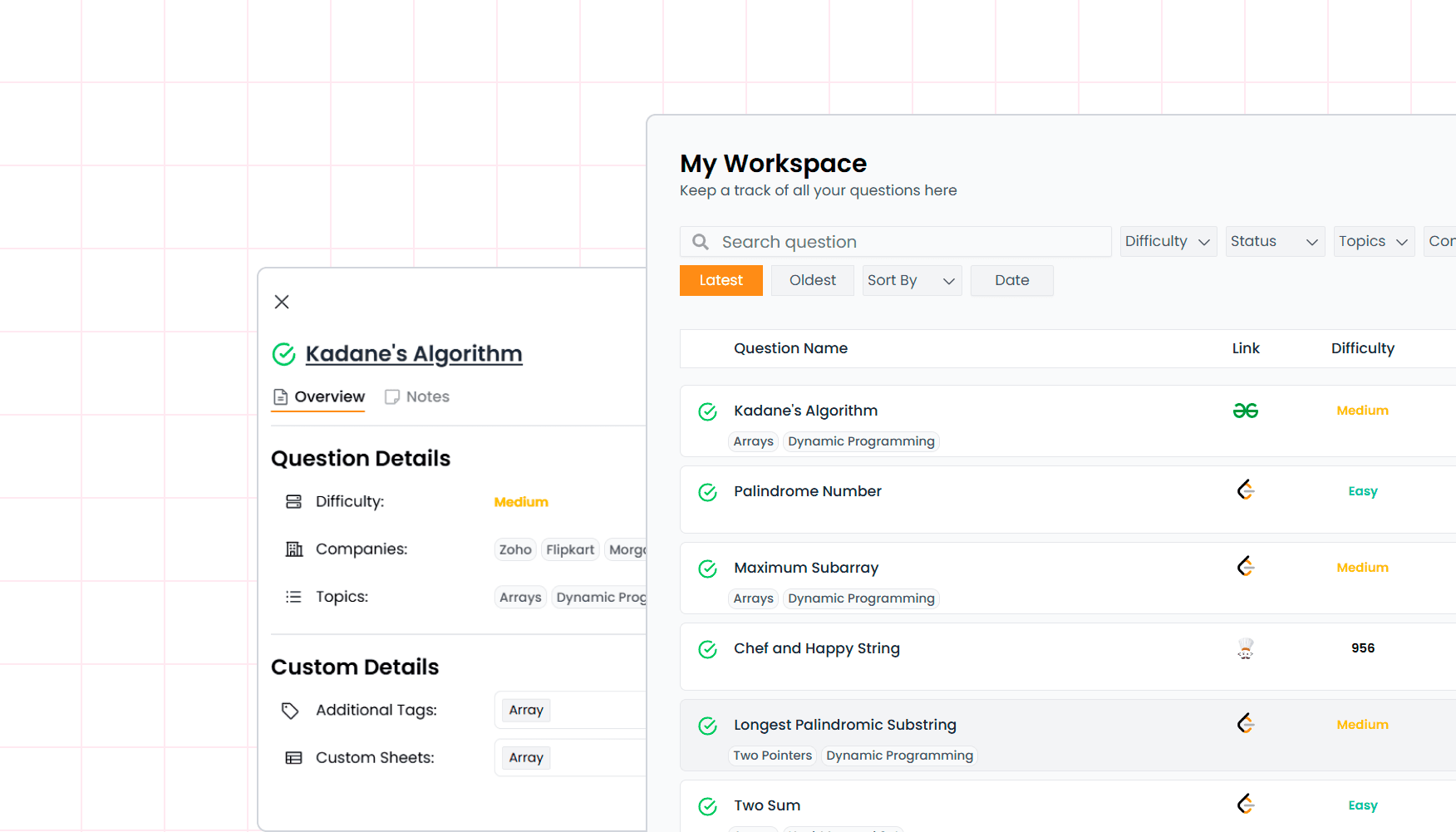Open CodeChef link for Chef and Happy String
This screenshot has width=1456, height=832.
(x=1245, y=648)
